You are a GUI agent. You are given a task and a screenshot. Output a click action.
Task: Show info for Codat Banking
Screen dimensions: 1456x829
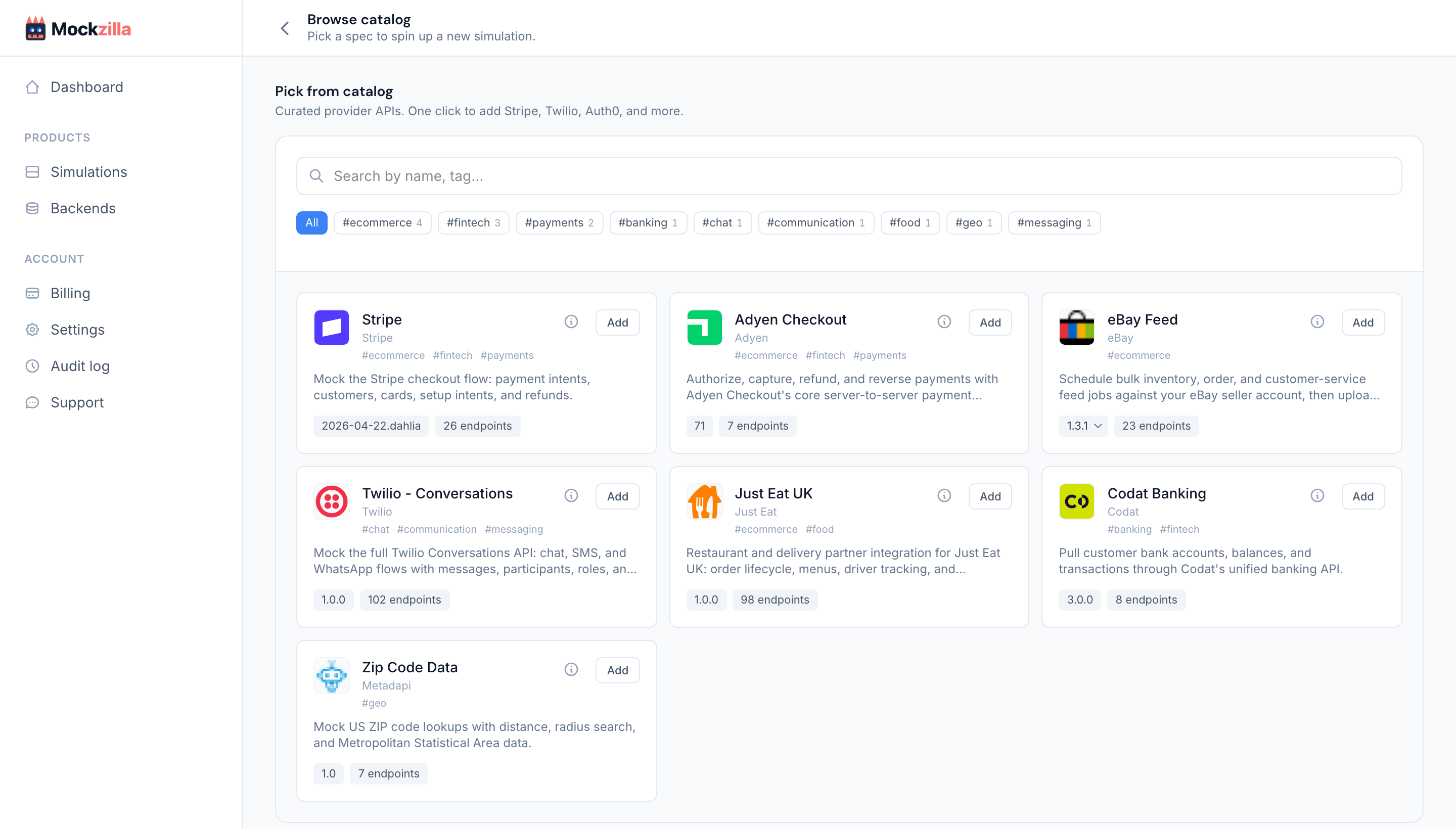tap(1317, 495)
